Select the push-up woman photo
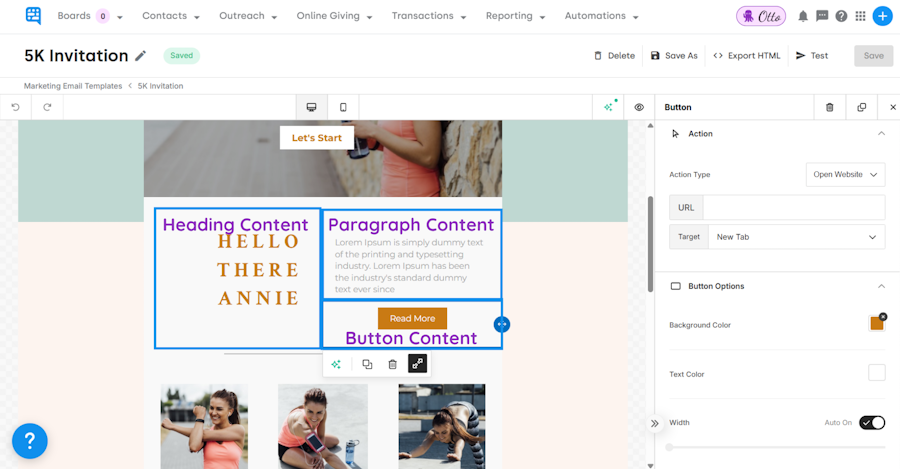The image size is (900, 469). coord(441,427)
